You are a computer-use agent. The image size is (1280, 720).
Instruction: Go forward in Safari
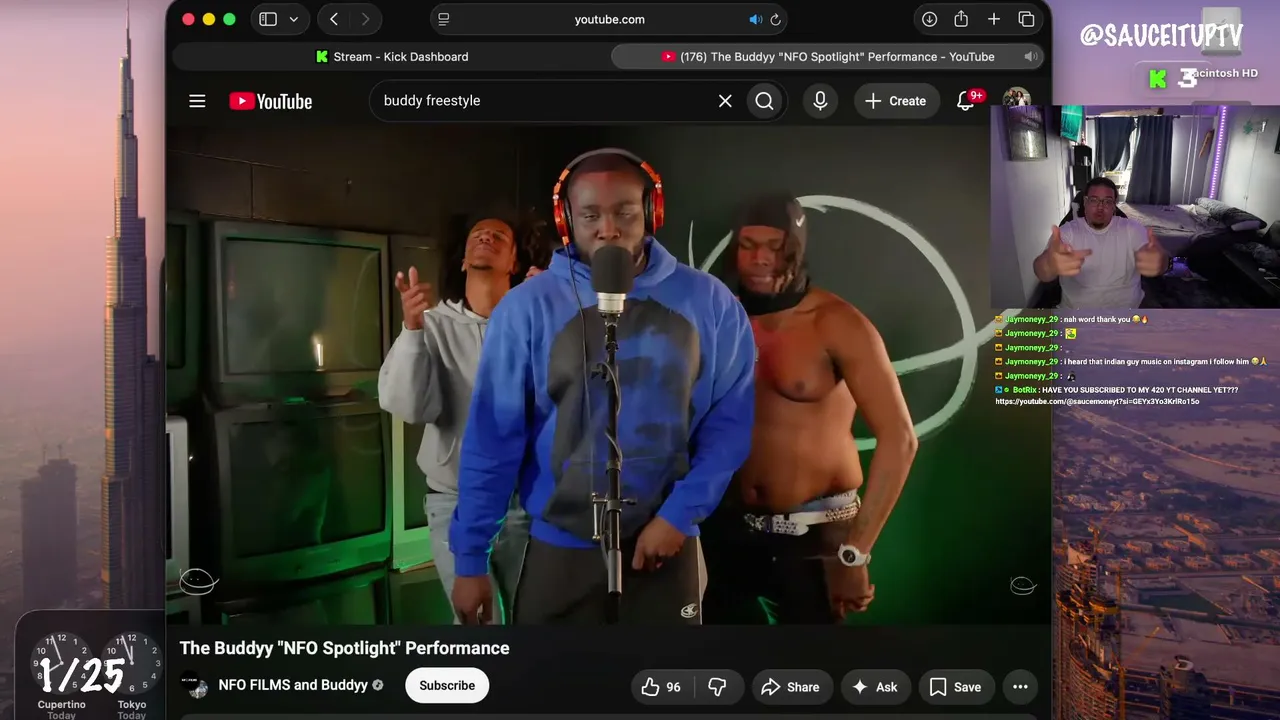tap(365, 19)
